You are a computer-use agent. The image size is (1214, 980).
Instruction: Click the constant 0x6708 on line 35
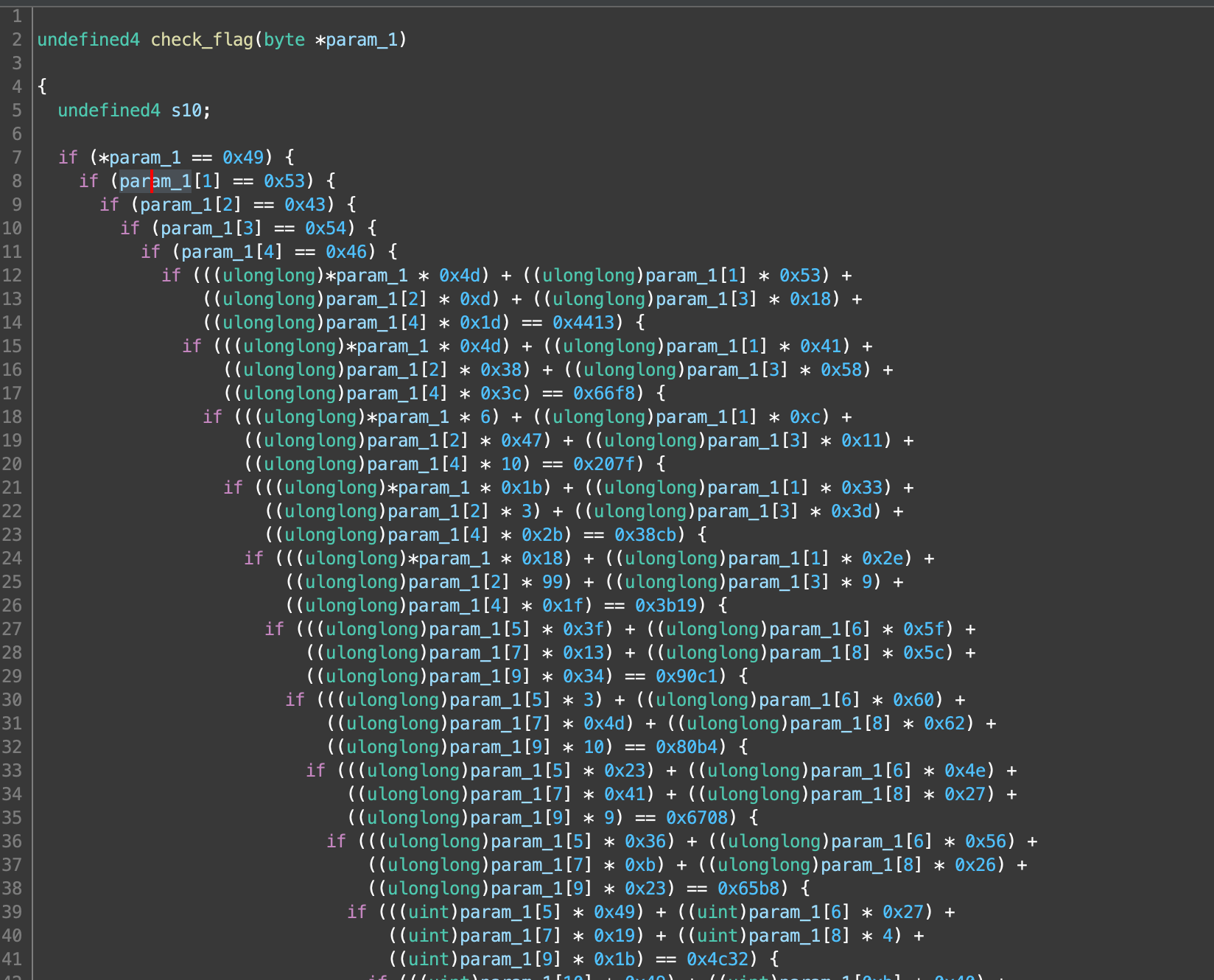tap(697, 818)
